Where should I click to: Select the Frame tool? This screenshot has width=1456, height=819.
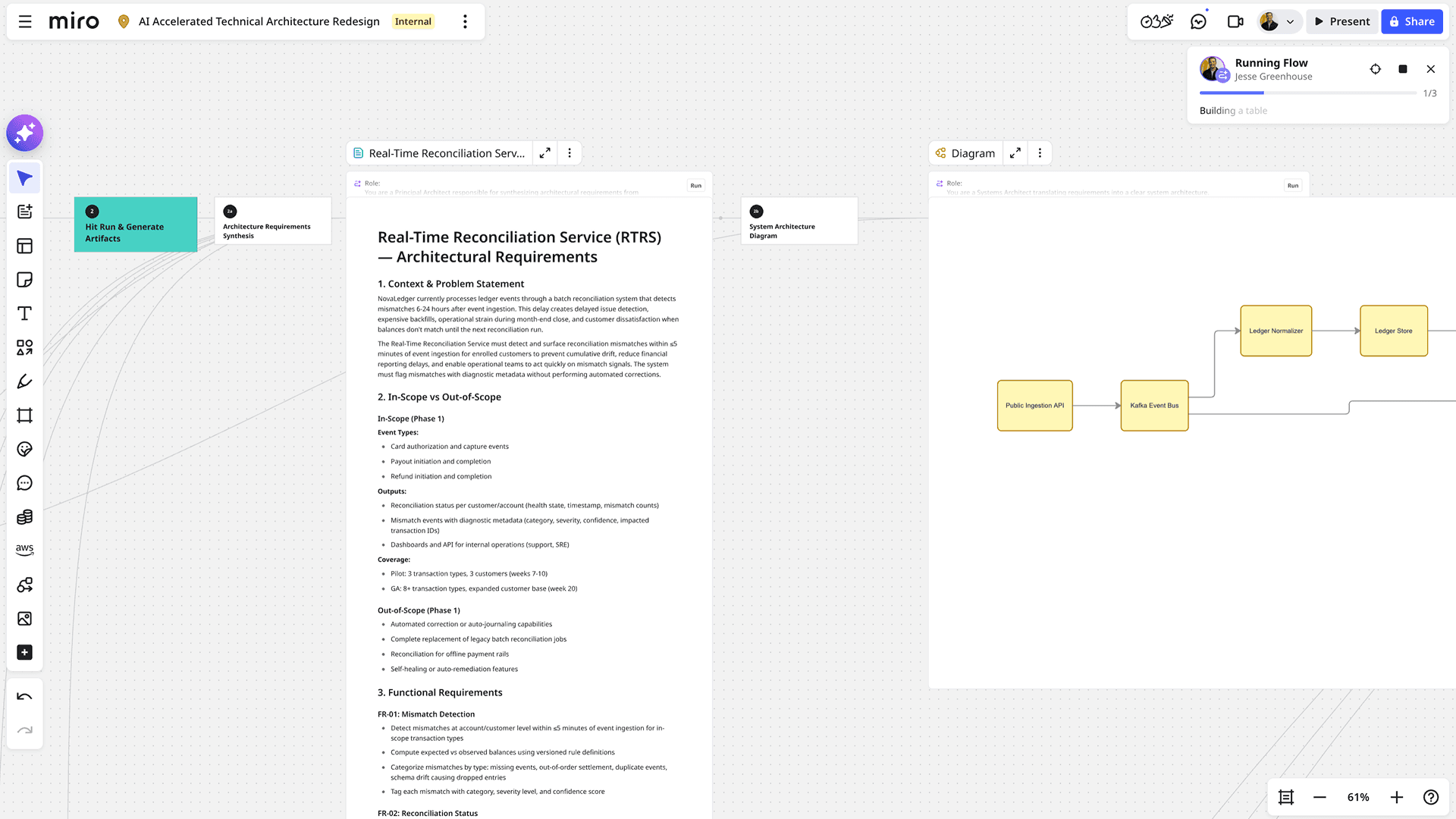(x=24, y=416)
